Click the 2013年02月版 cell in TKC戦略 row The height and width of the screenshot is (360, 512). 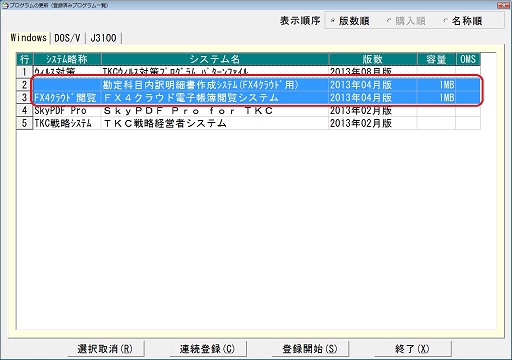coord(373,123)
